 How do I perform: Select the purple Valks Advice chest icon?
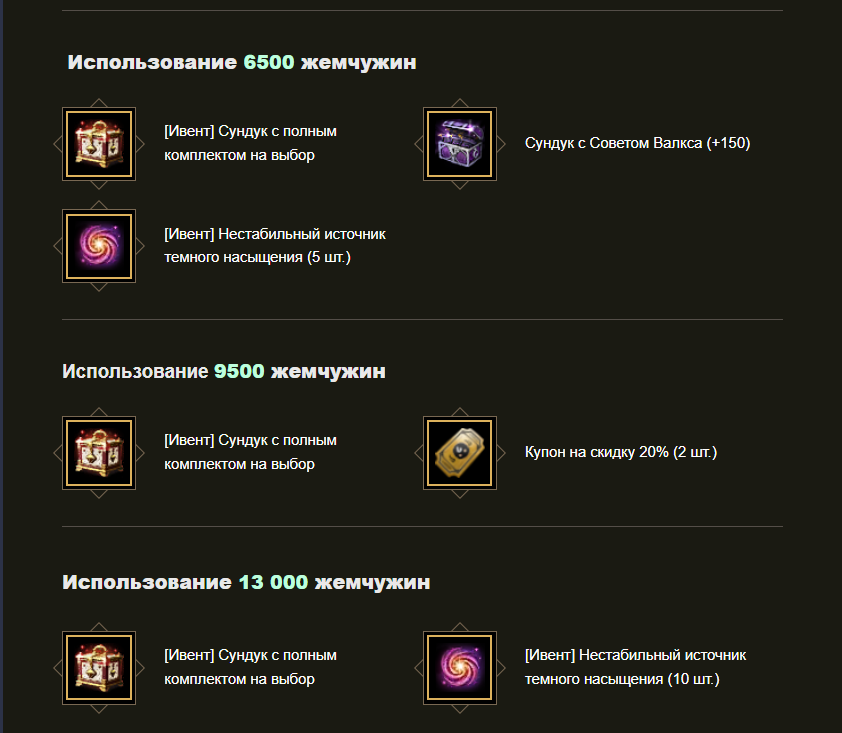[460, 144]
